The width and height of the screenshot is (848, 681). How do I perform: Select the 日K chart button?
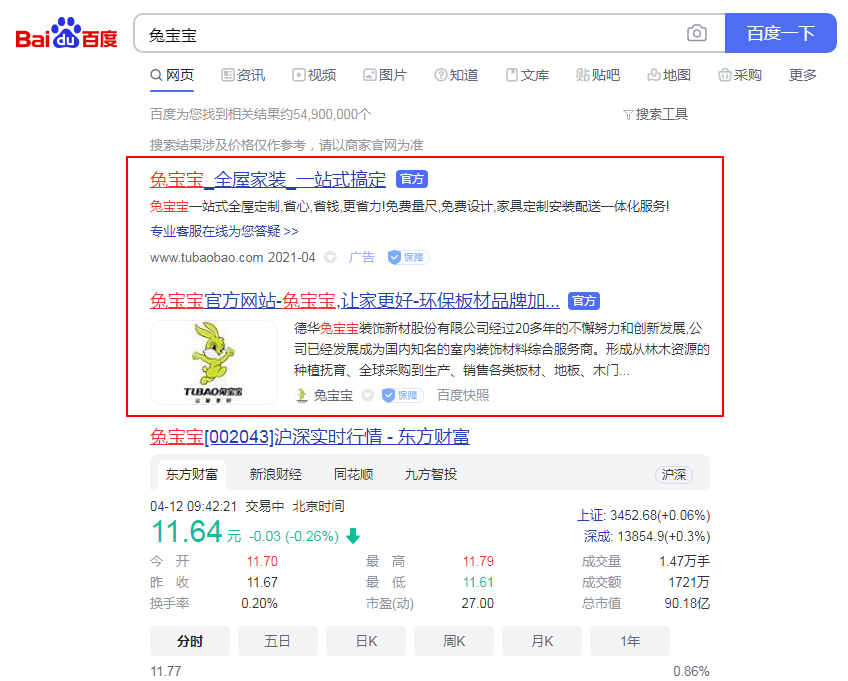(366, 641)
